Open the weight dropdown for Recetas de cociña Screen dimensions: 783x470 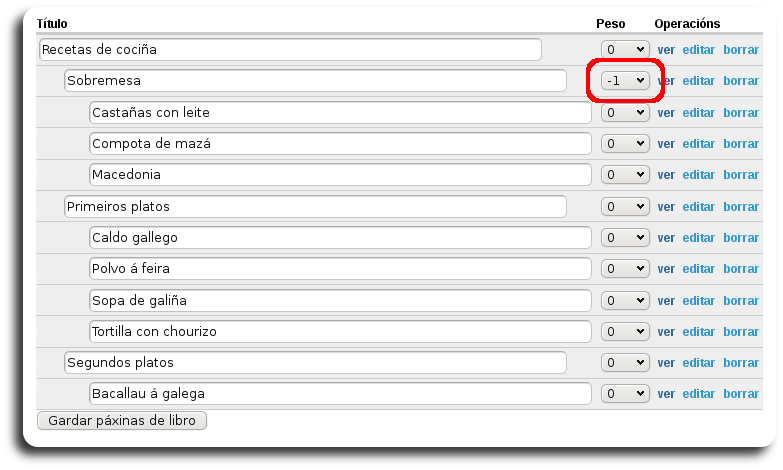(625, 49)
